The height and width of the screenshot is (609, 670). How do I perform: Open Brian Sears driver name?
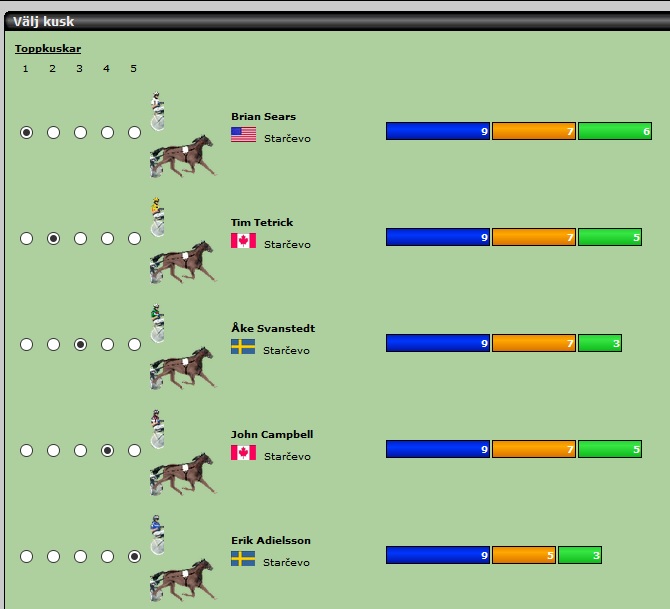[x=263, y=117]
